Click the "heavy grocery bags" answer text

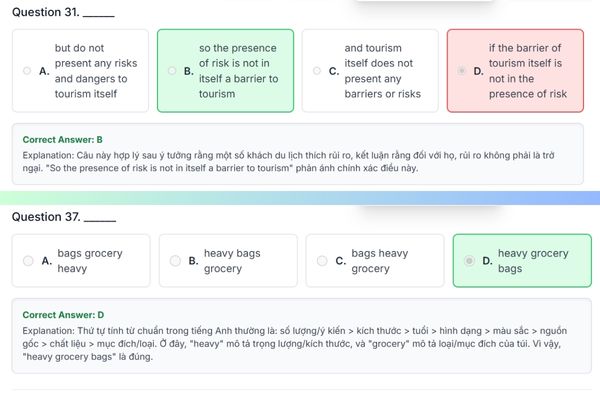[532, 261]
